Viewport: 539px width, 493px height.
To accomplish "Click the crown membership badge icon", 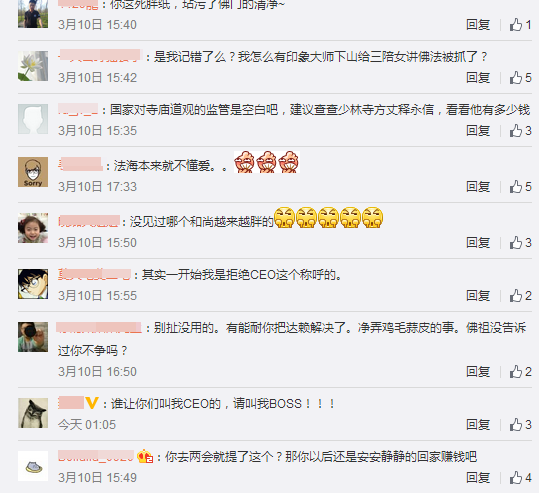I will point(145,456).
